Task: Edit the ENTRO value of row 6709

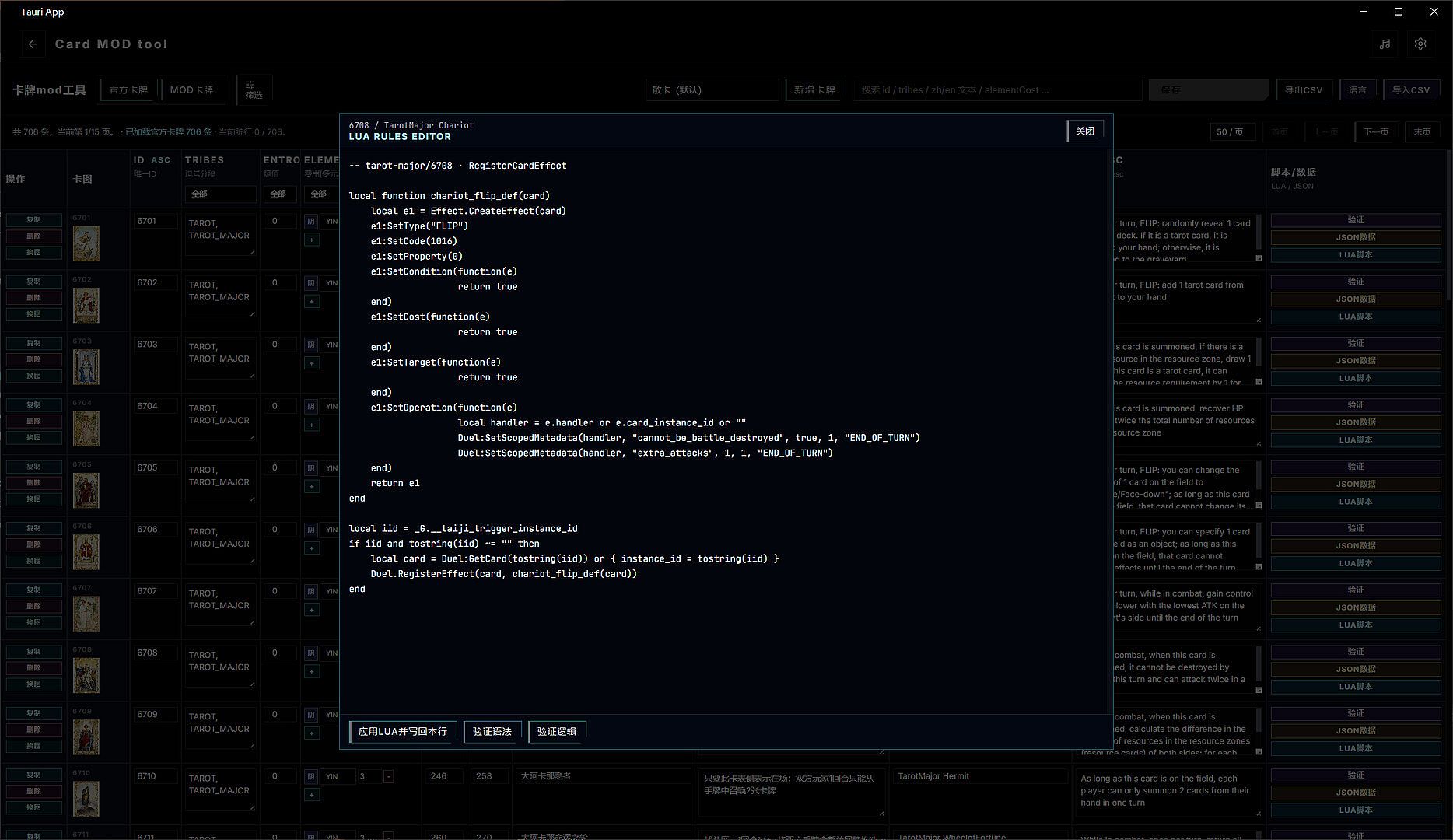Action: (x=279, y=714)
